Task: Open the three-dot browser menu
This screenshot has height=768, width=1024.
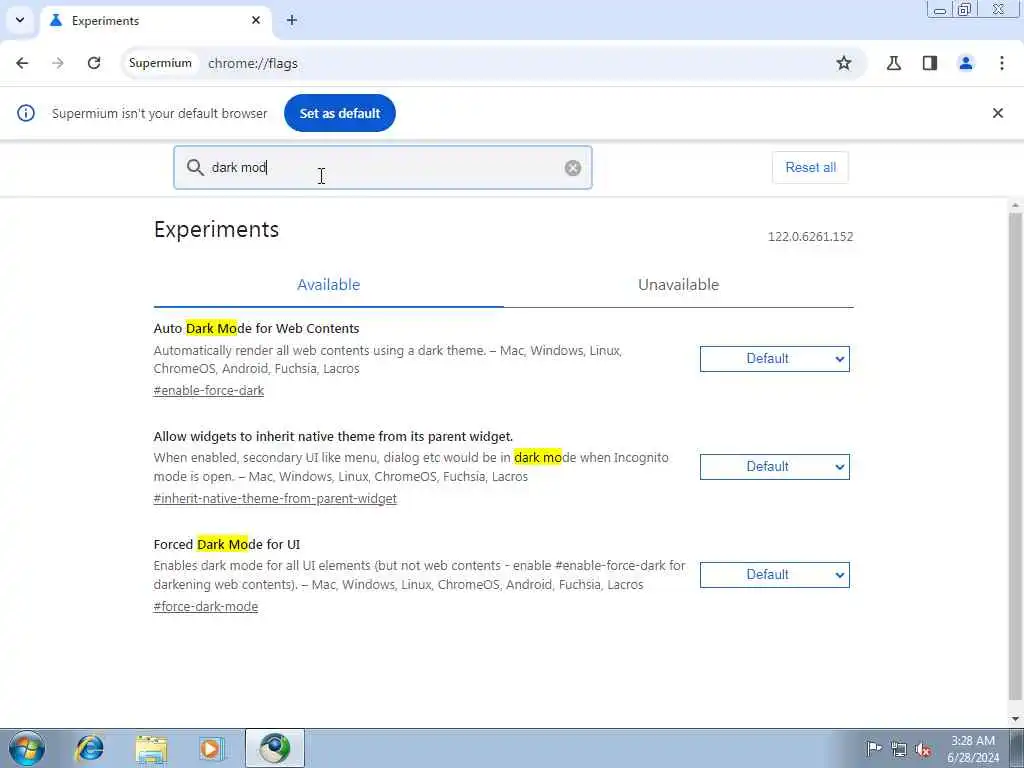Action: [1002, 63]
